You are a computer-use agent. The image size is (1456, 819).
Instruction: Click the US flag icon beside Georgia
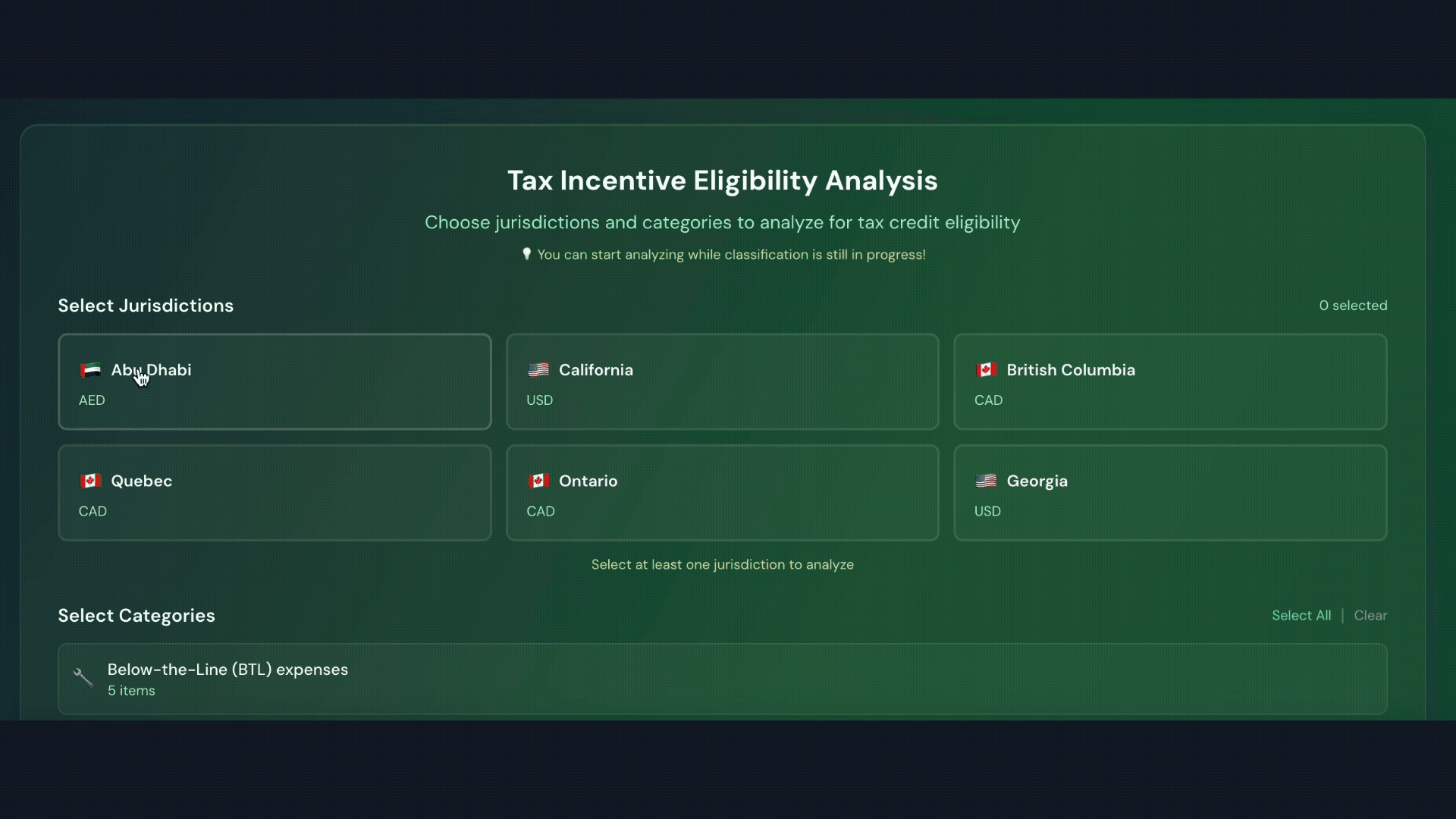986,481
